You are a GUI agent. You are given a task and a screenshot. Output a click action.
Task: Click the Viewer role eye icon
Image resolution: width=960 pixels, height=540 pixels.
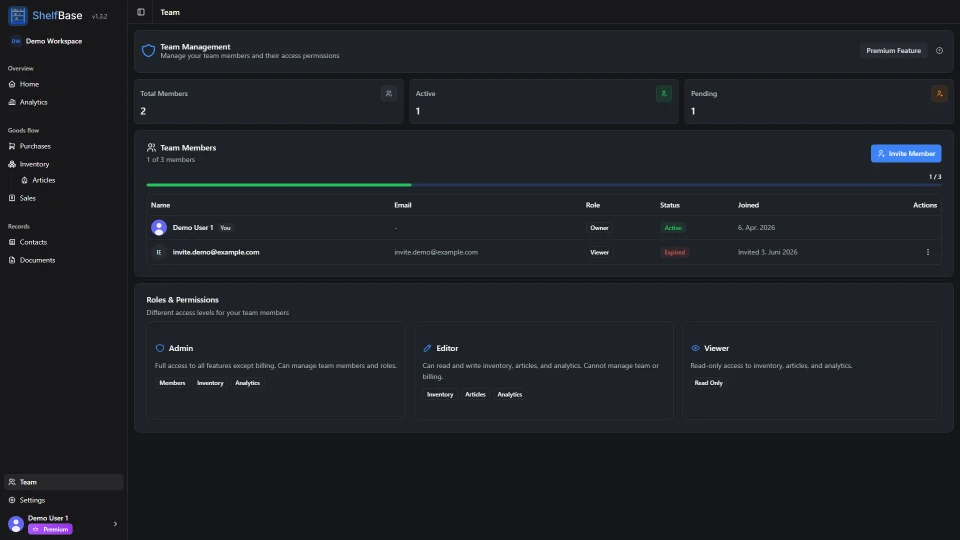pos(696,348)
